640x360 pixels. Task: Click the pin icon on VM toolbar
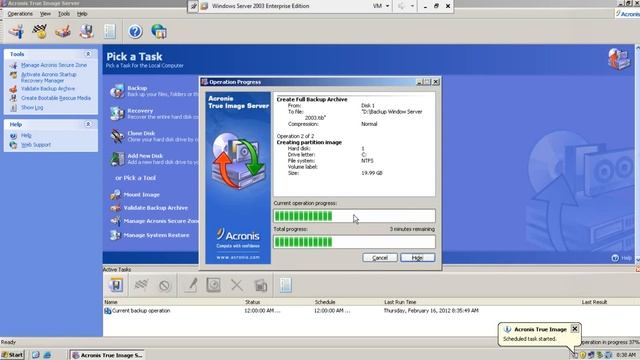[x=193, y=6]
